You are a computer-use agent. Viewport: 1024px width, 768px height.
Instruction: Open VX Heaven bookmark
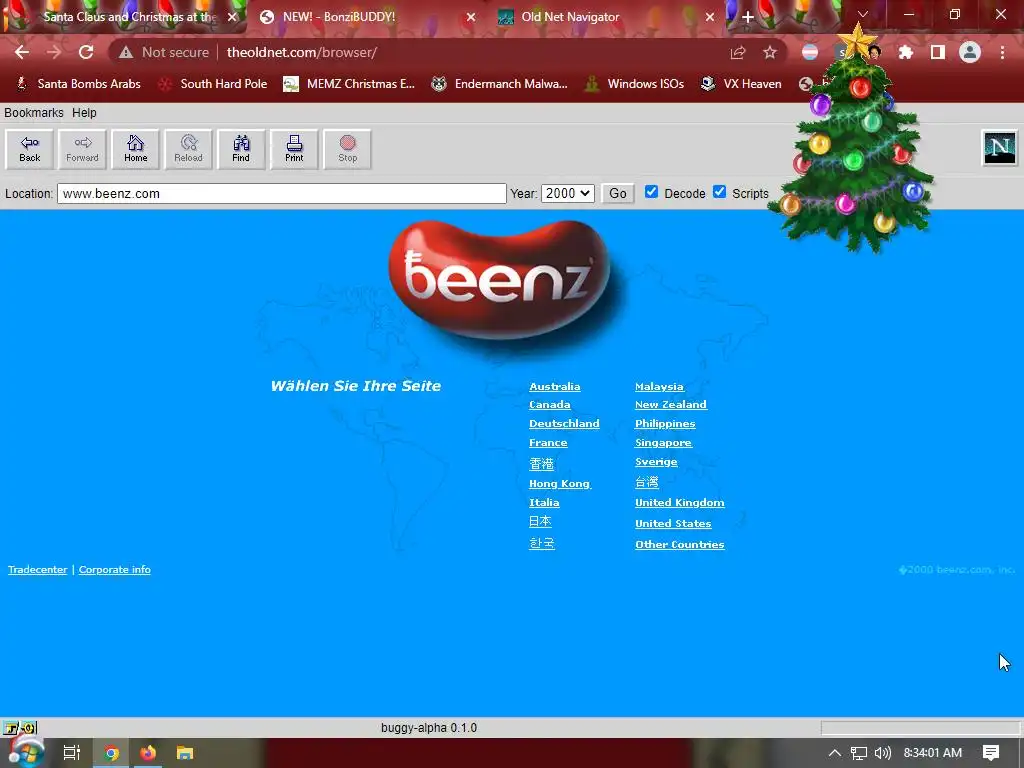(741, 84)
